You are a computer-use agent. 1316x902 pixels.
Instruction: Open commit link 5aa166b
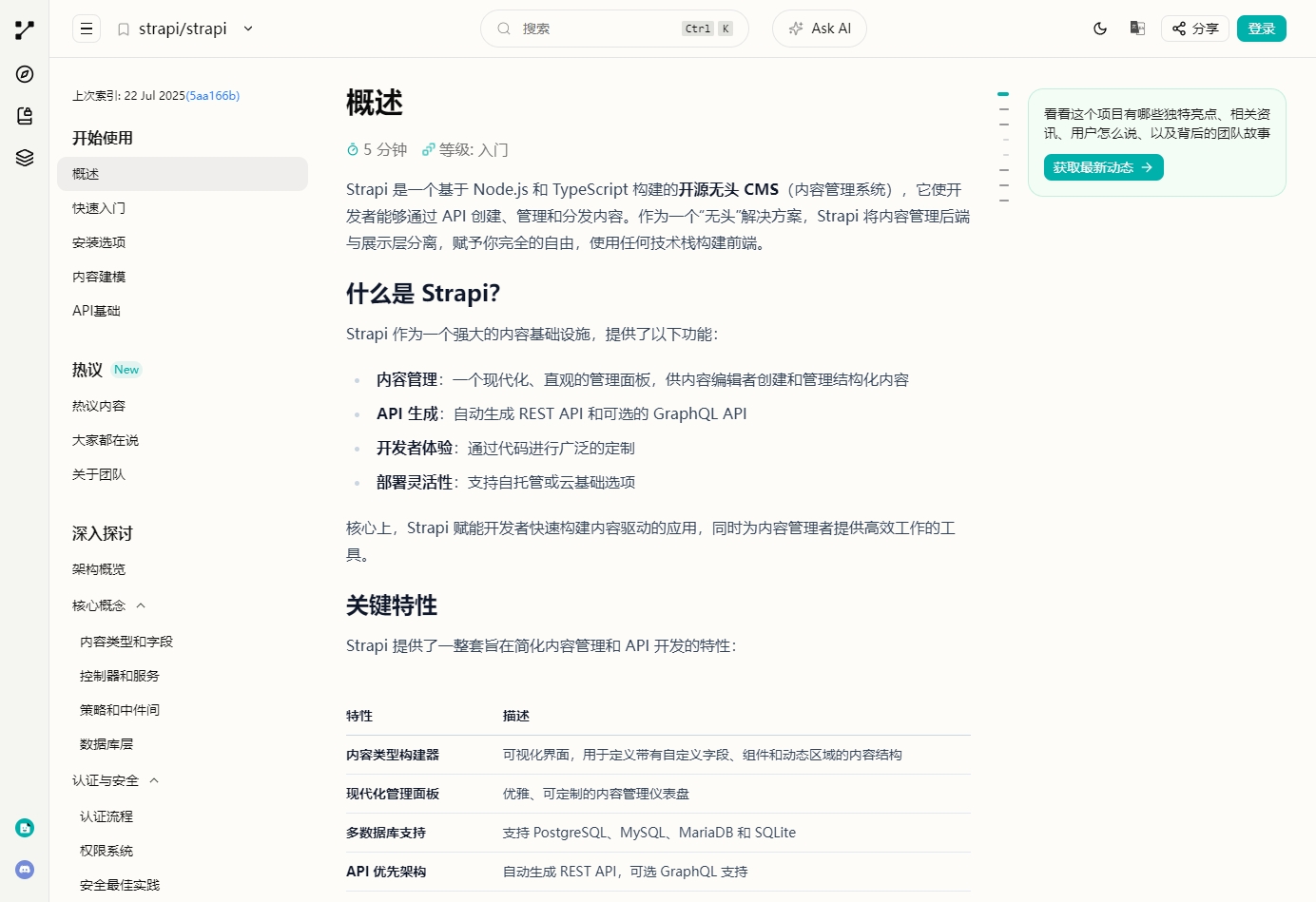[x=213, y=96]
